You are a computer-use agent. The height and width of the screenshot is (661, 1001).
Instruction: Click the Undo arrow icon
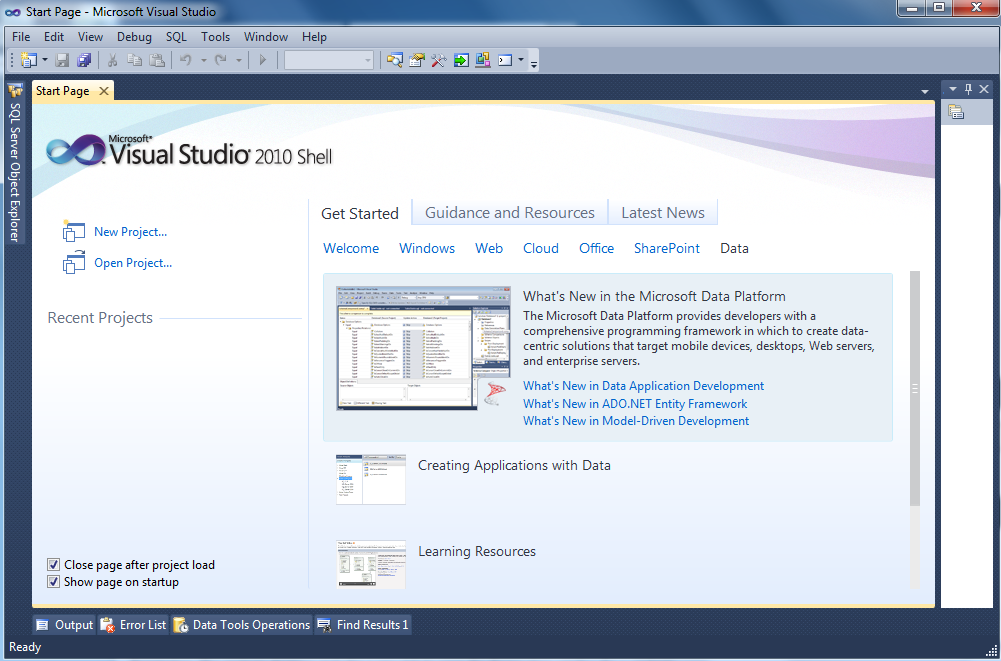(x=186, y=60)
